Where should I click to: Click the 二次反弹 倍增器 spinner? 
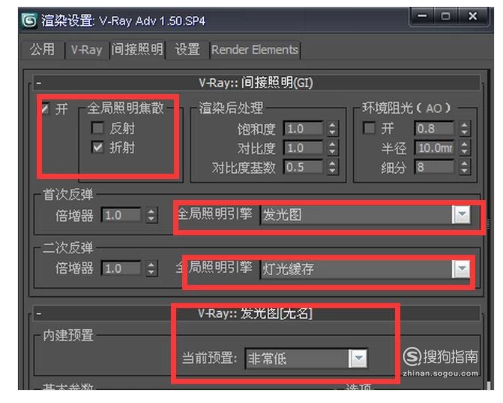(151, 268)
